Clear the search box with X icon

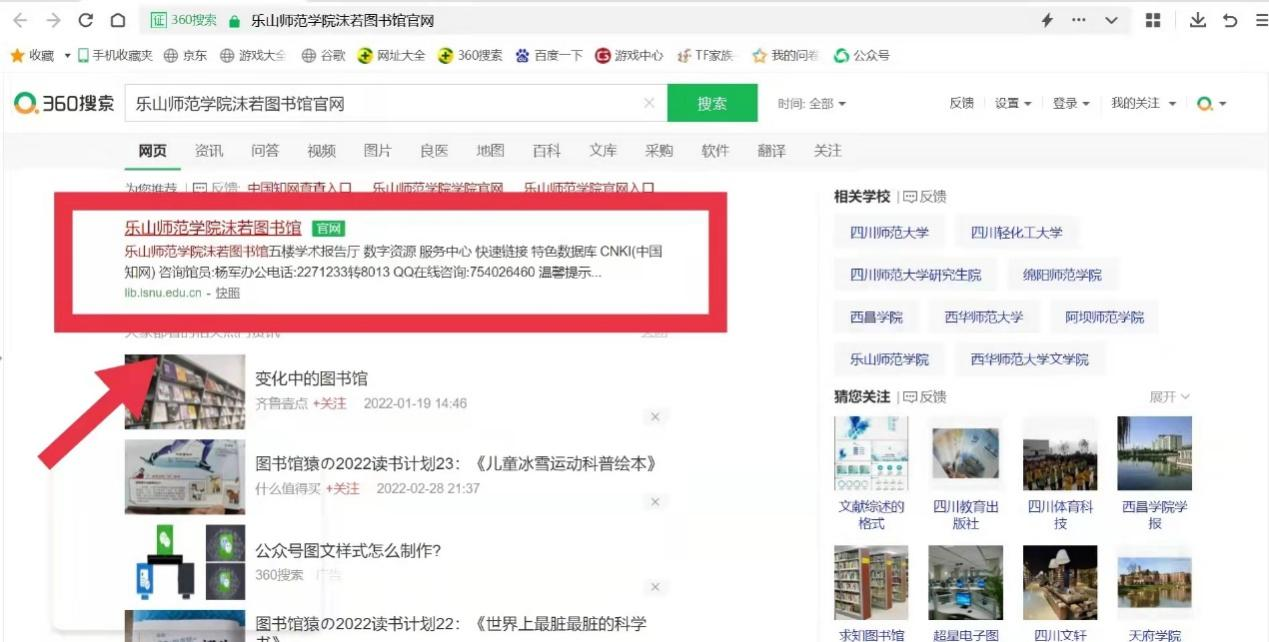coord(649,103)
